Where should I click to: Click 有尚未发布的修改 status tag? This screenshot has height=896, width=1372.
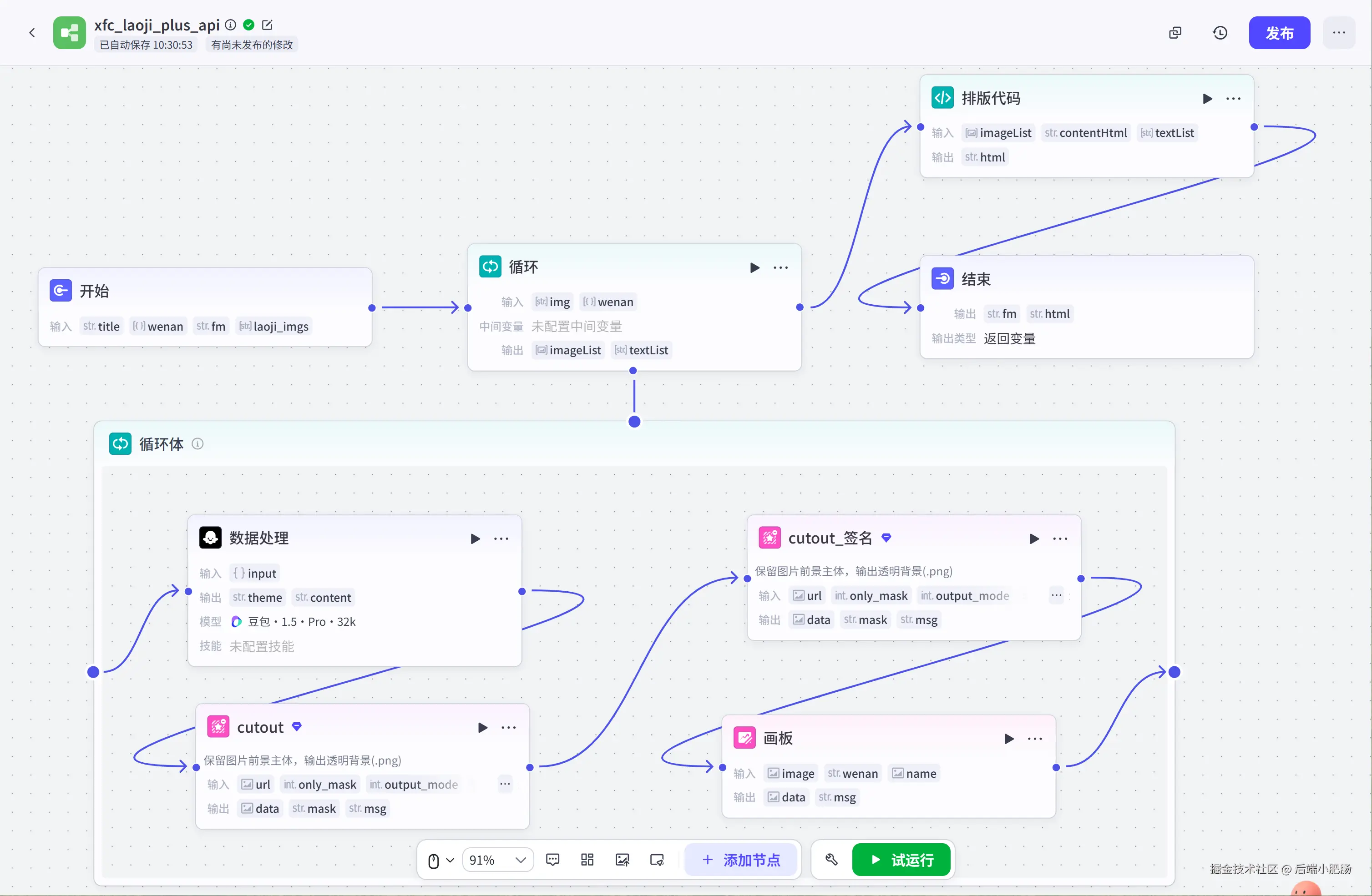click(252, 45)
